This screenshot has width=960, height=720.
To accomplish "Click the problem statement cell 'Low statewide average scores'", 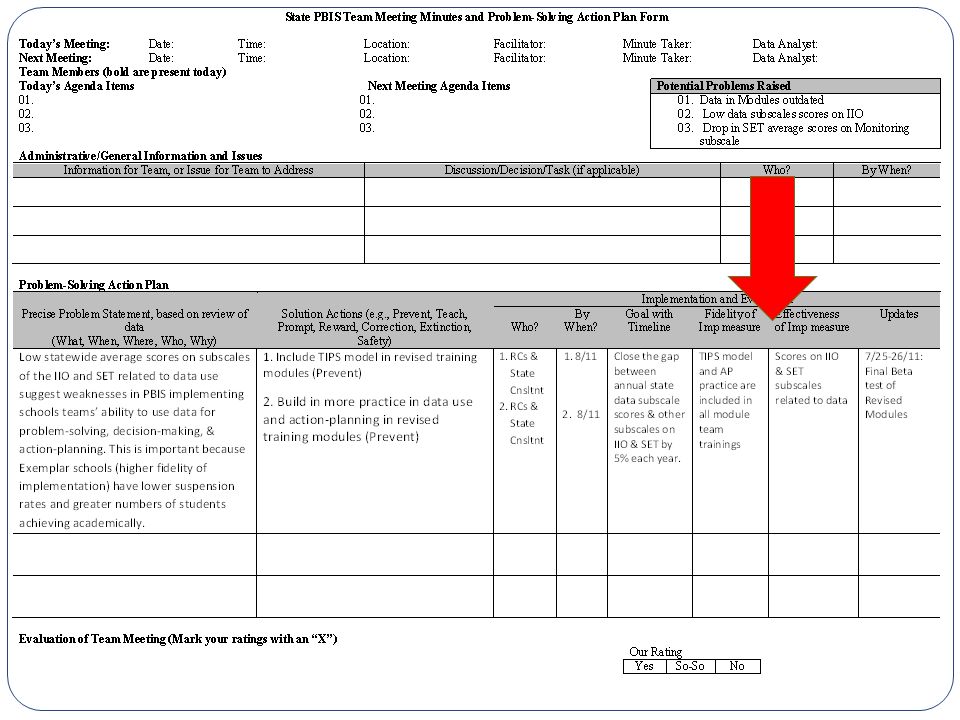I will [134, 440].
